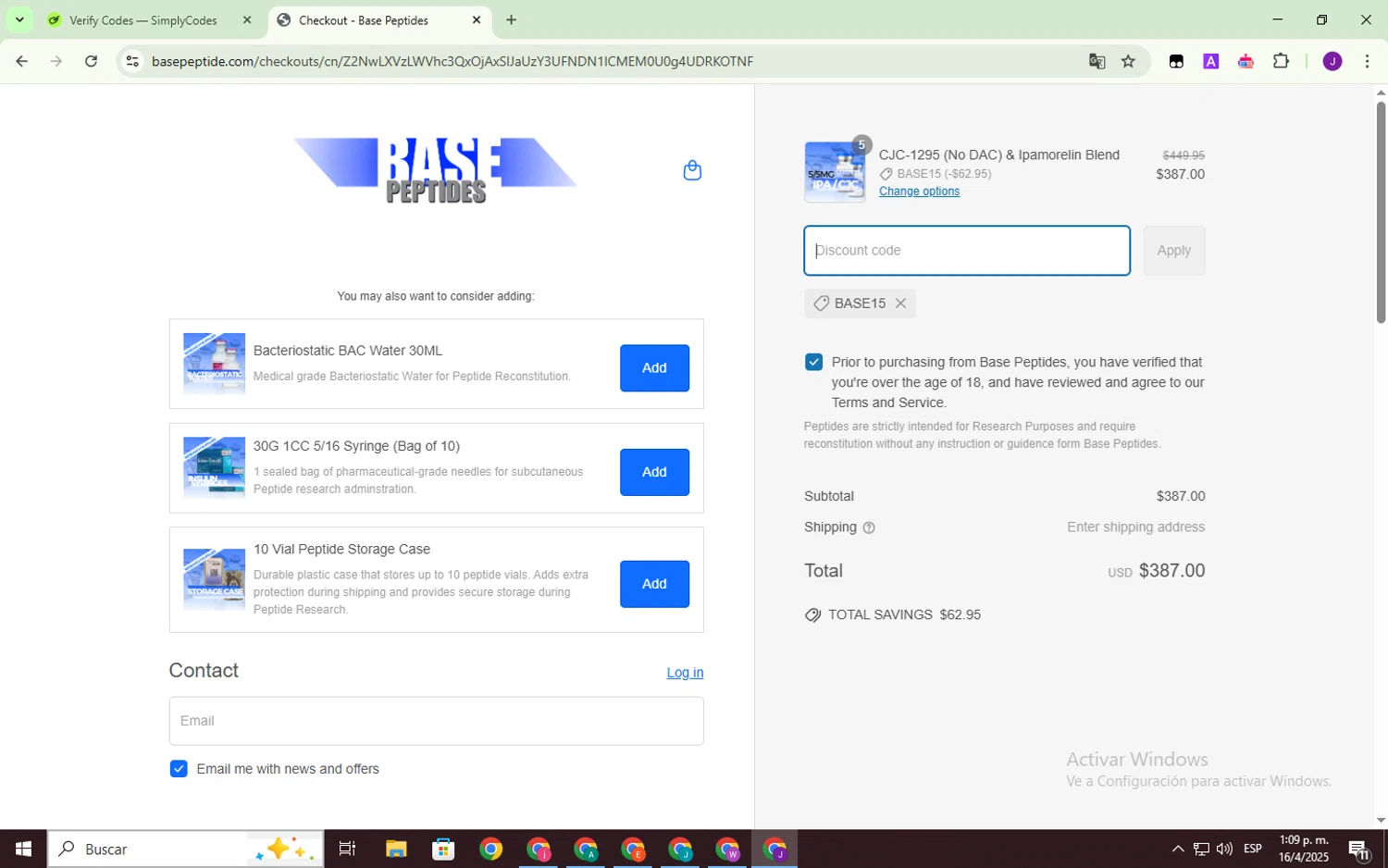Remove the BASE15 discount code tag
Viewport: 1388px width, 868px height.
click(900, 304)
